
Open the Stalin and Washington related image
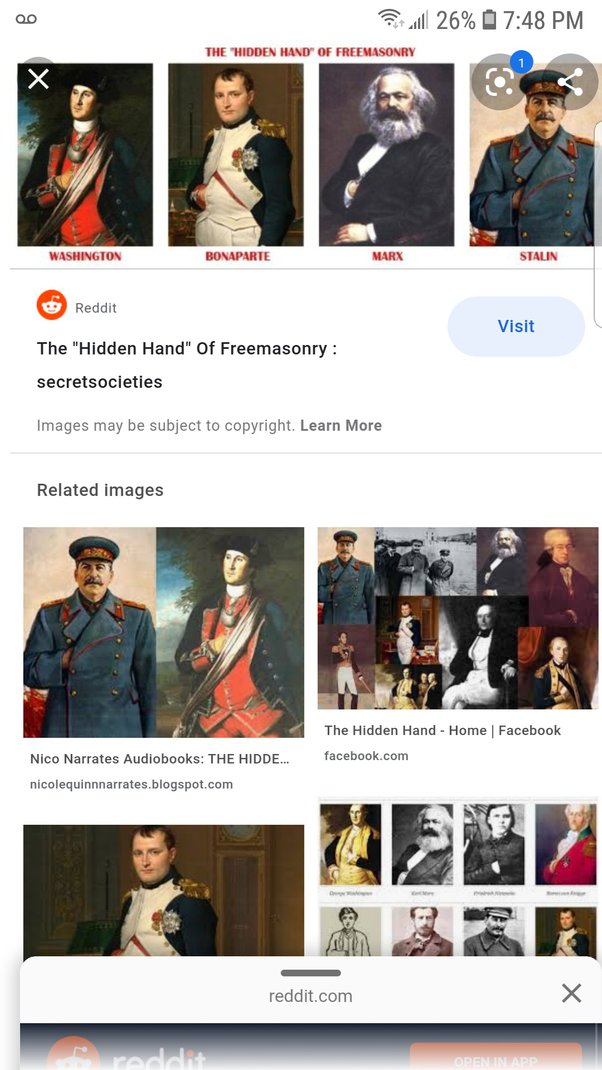pos(164,632)
